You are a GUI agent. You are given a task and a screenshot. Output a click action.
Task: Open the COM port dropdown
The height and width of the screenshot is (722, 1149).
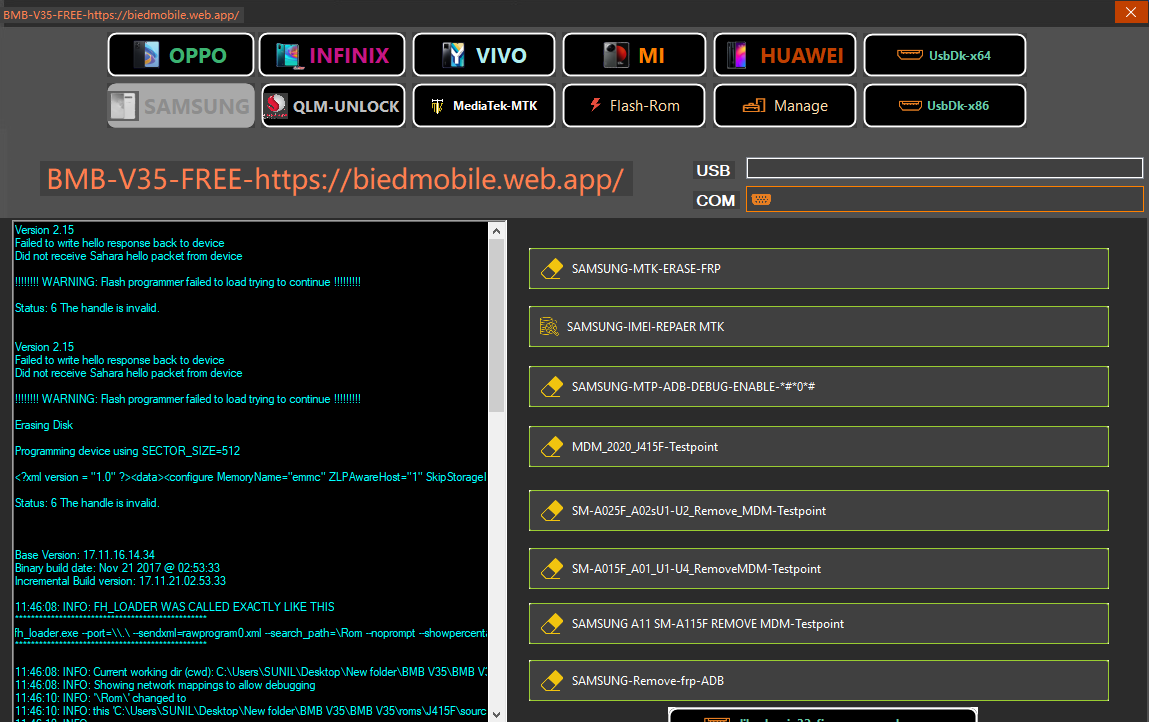click(945, 199)
